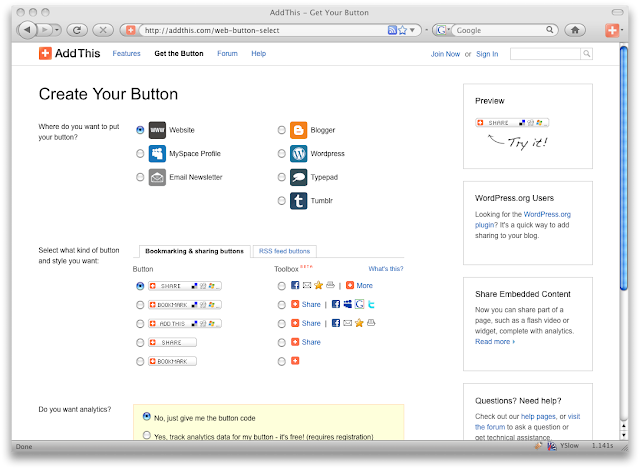This screenshot has height=469, width=640.
Task: Open the Features menu item
Action: [127, 53]
